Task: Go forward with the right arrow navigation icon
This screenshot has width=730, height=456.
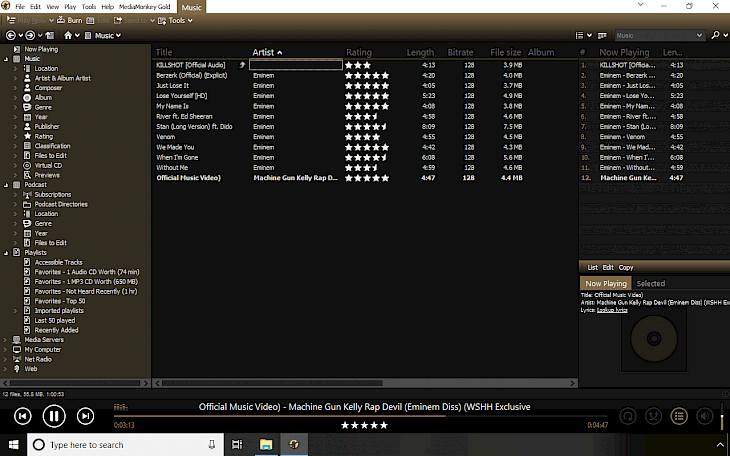Action: pyautogui.click(x=30, y=35)
